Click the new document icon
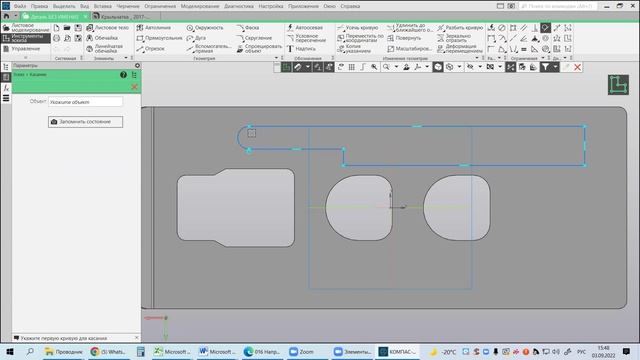 (56, 28)
